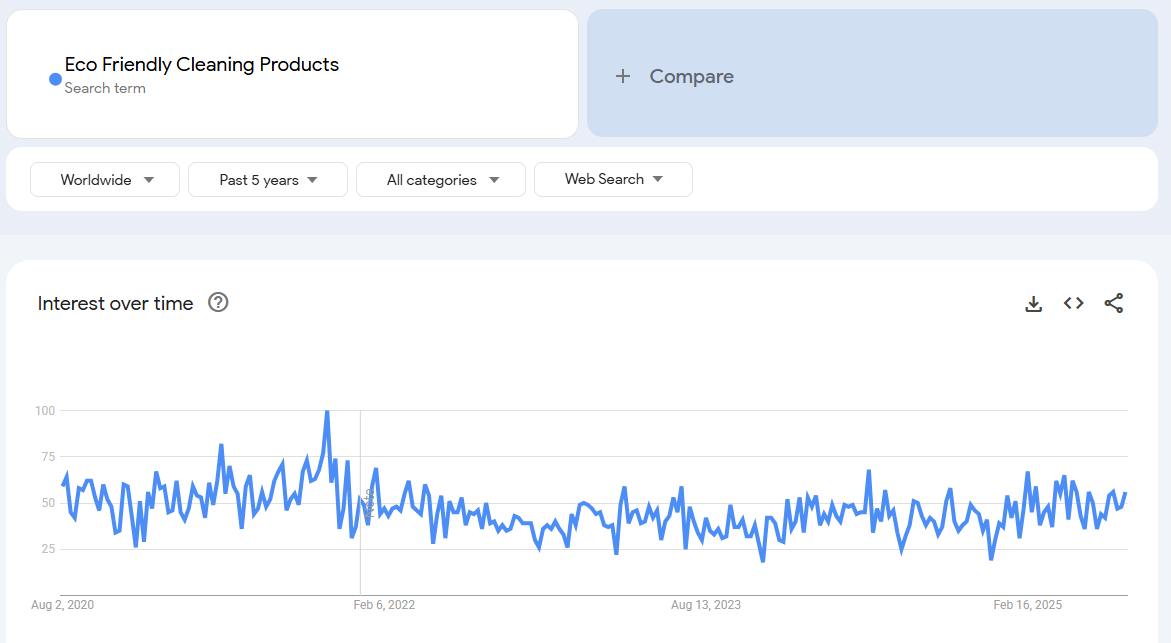
Task: Click the Interest over time heading
Action: (115, 303)
